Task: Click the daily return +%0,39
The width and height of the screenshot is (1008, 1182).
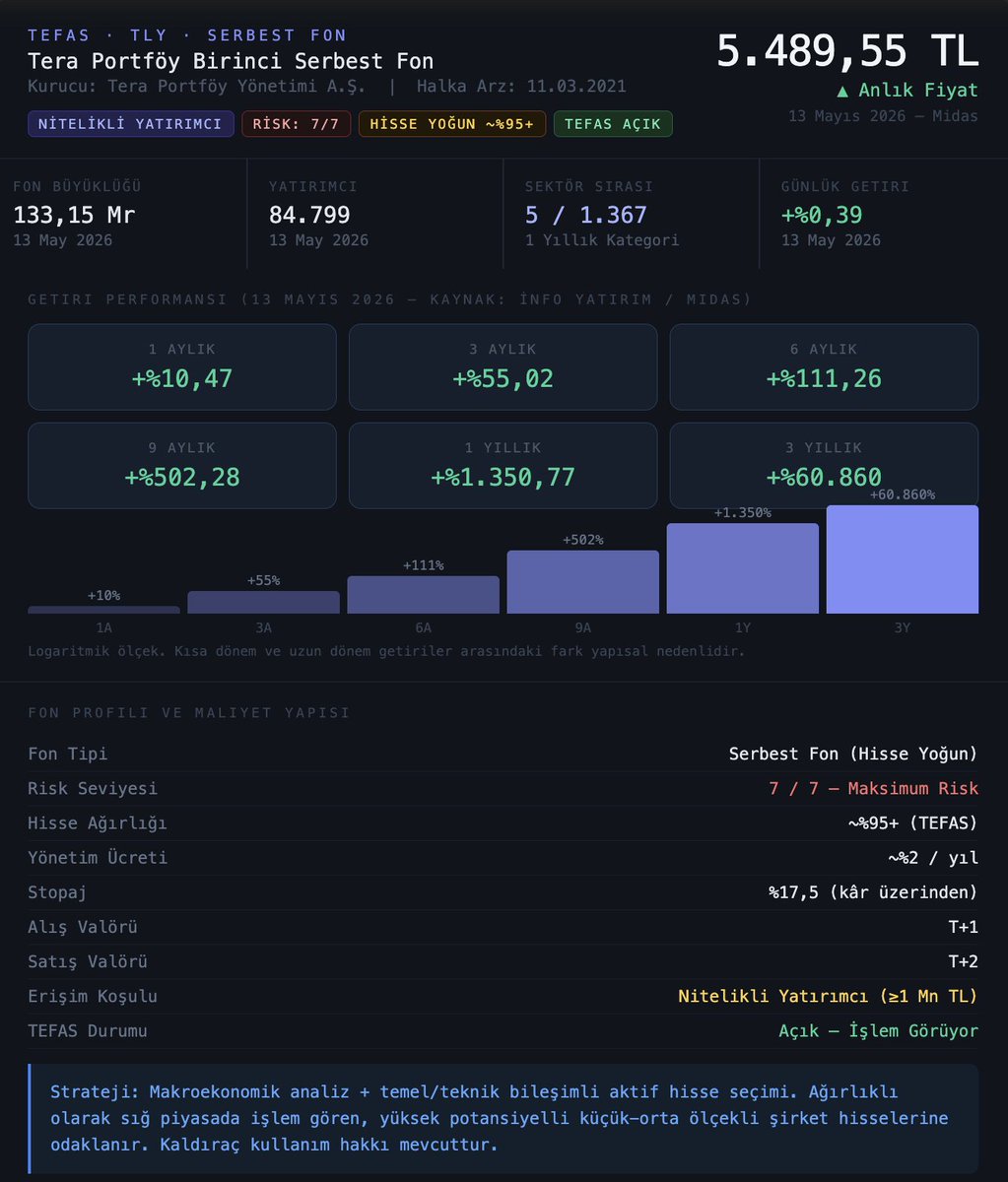Action: click(x=822, y=215)
